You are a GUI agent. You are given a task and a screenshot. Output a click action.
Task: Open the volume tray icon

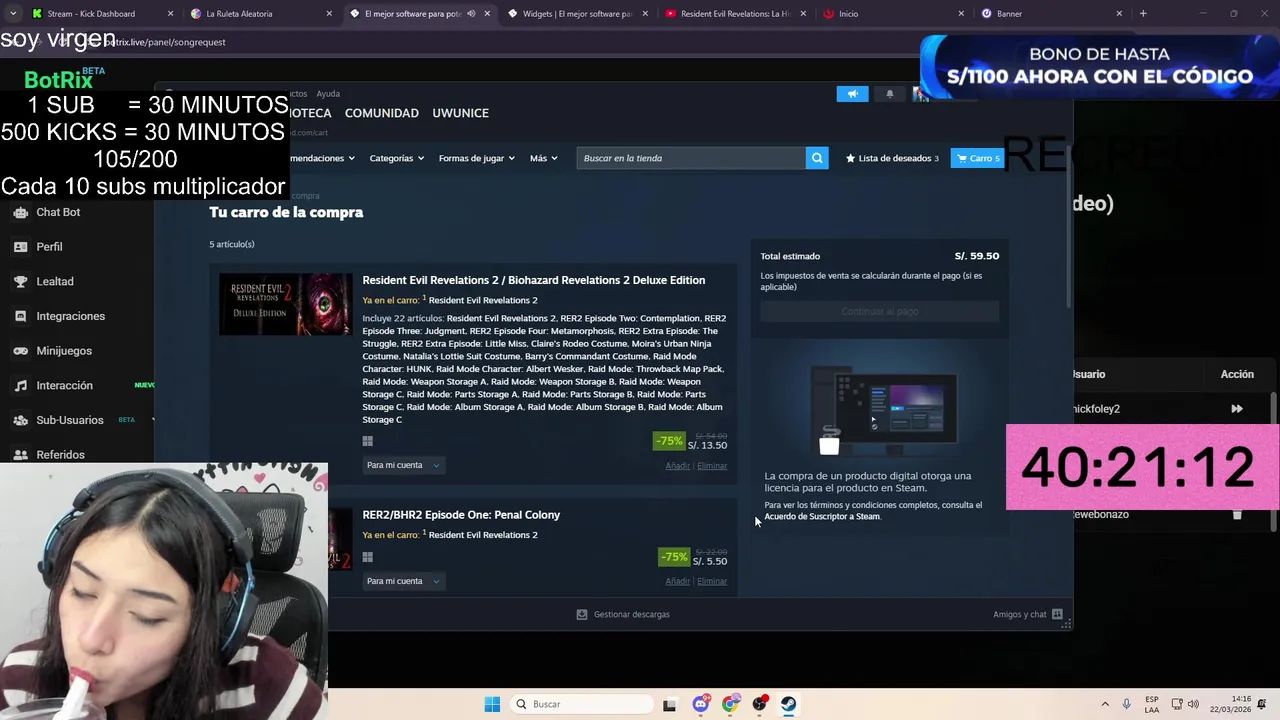[1193, 704]
